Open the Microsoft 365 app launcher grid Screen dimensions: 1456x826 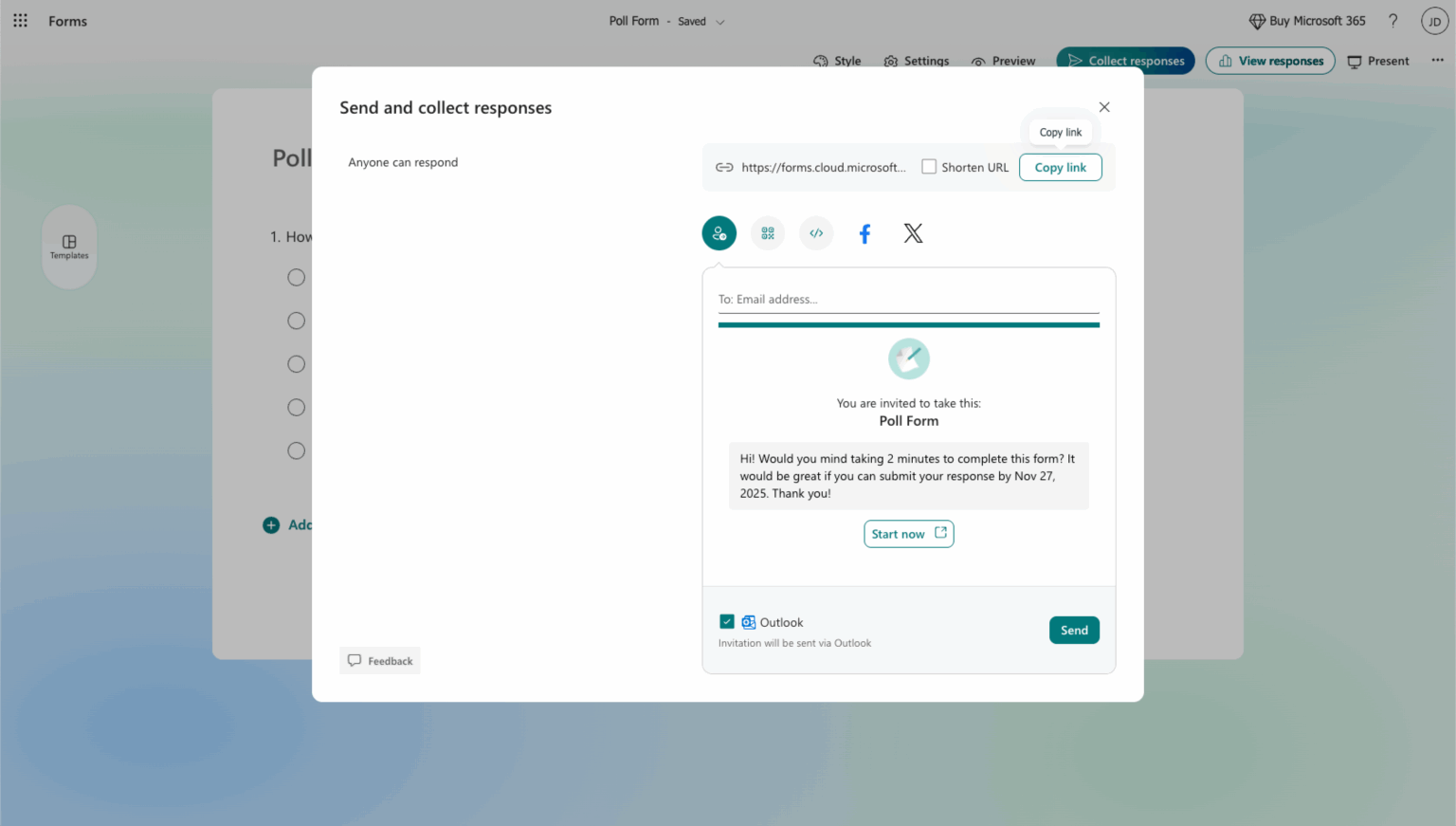pos(20,20)
